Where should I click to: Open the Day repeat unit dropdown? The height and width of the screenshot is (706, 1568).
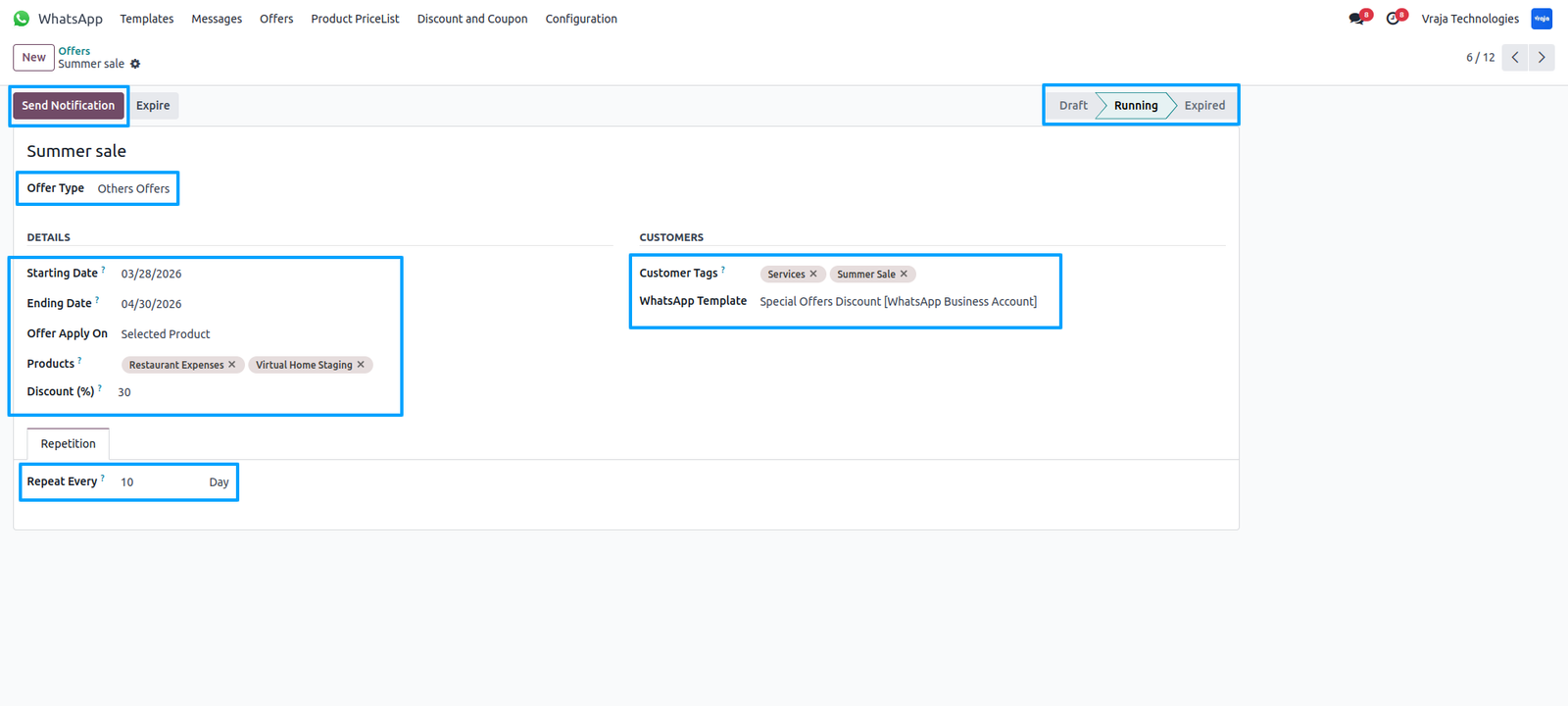pos(219,482)
